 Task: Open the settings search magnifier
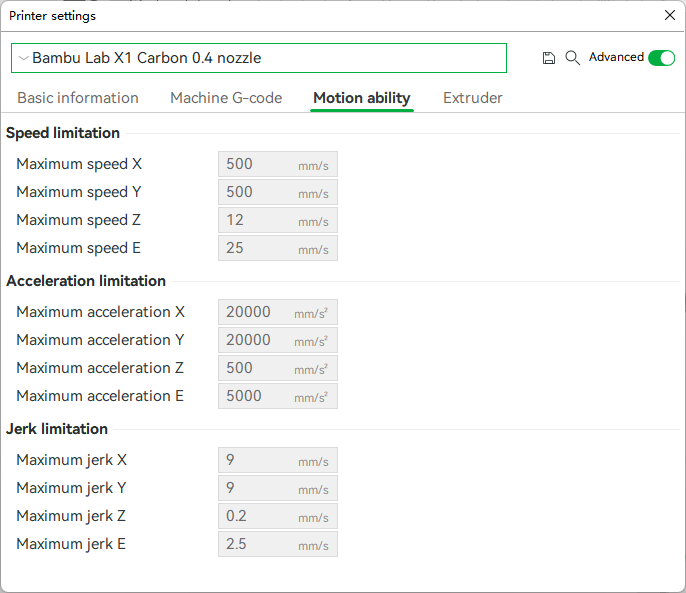[572, 58]
